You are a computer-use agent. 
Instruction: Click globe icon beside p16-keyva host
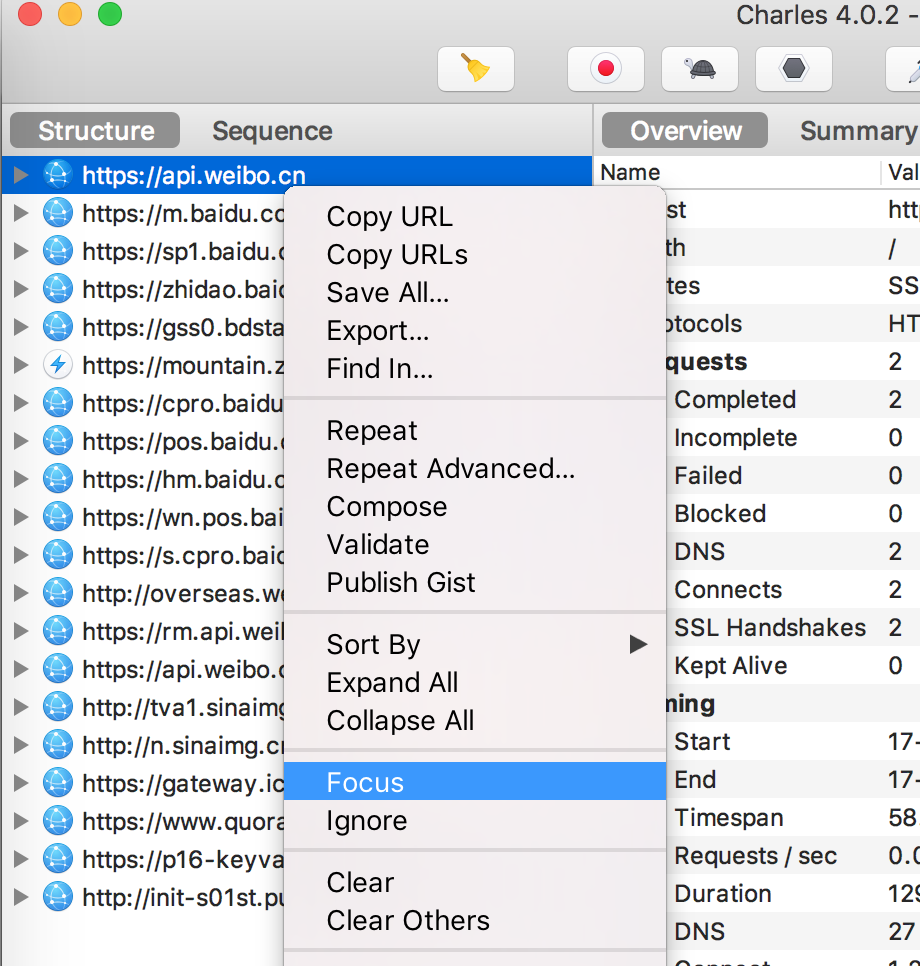pyautogui.click(x=58, y=859)
